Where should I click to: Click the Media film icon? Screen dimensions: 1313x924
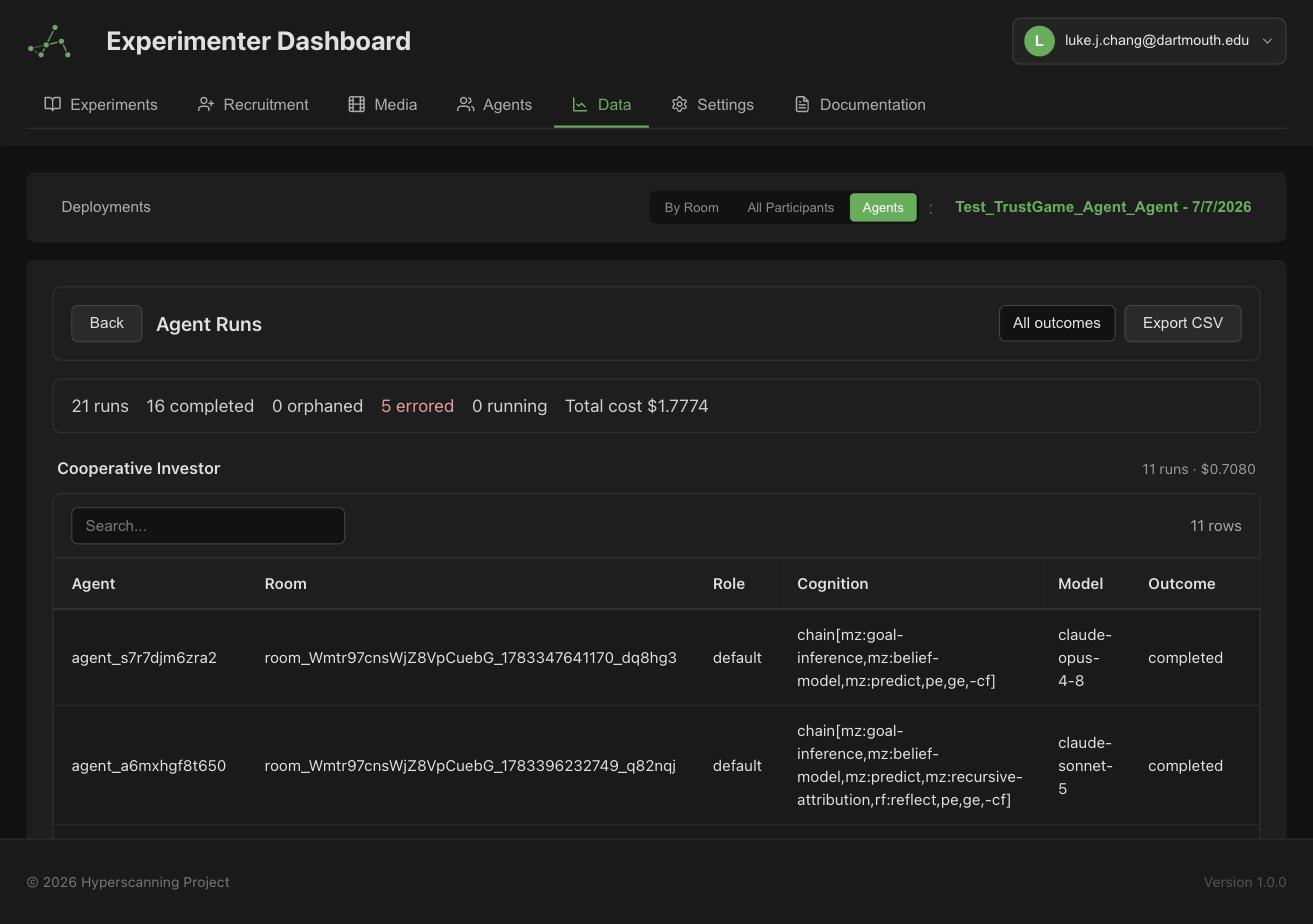pyautogui.click(x=356, y=104)
